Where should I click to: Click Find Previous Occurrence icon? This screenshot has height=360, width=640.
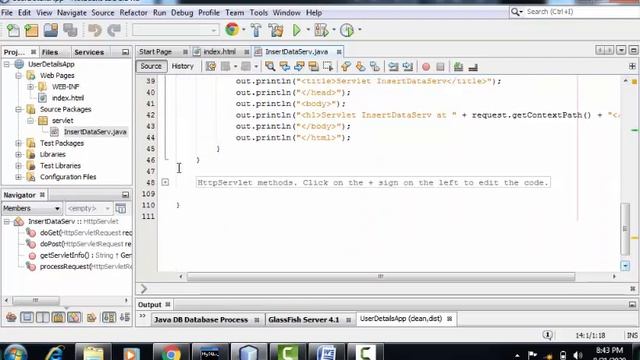click(284, 67)
